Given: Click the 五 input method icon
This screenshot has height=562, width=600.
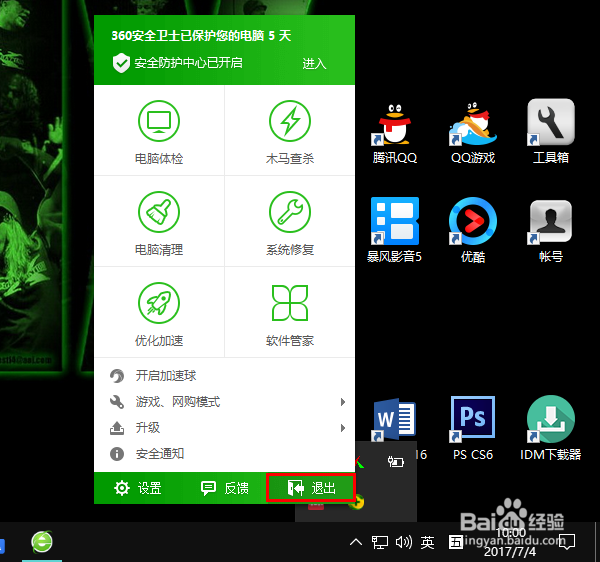Looking at the screenshot, I should click(x=456, y=542).
